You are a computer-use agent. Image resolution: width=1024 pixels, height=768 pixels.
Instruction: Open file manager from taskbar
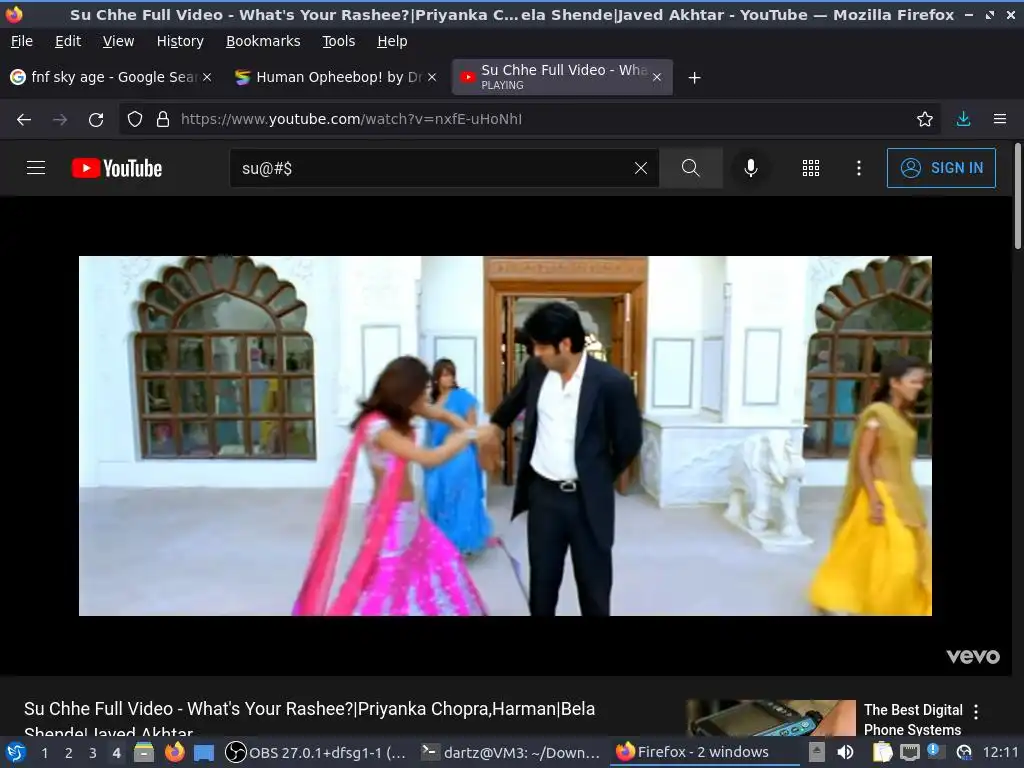(144, 752)
